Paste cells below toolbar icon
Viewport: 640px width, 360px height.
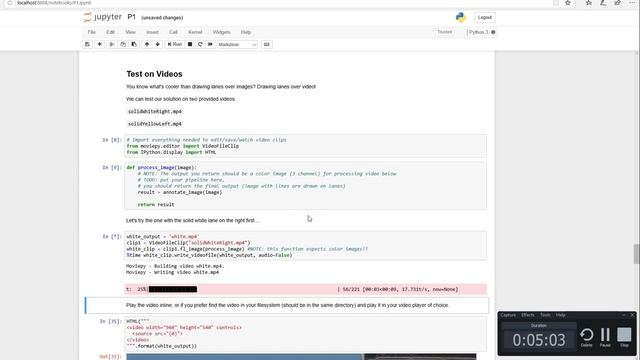tap(134, 44)
